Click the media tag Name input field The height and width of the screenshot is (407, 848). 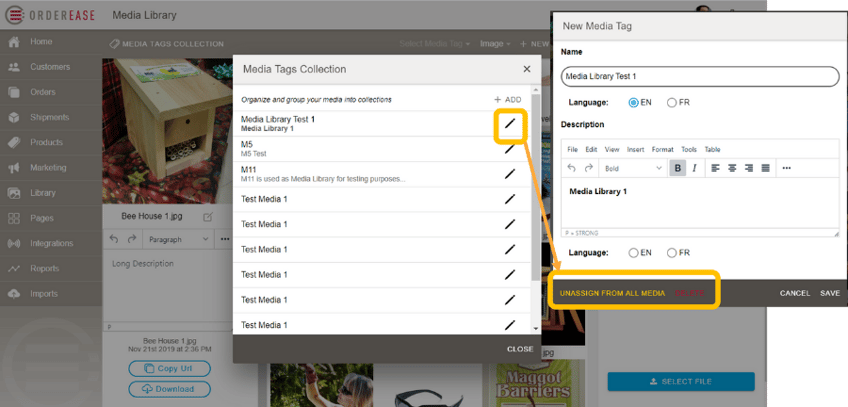699,76
